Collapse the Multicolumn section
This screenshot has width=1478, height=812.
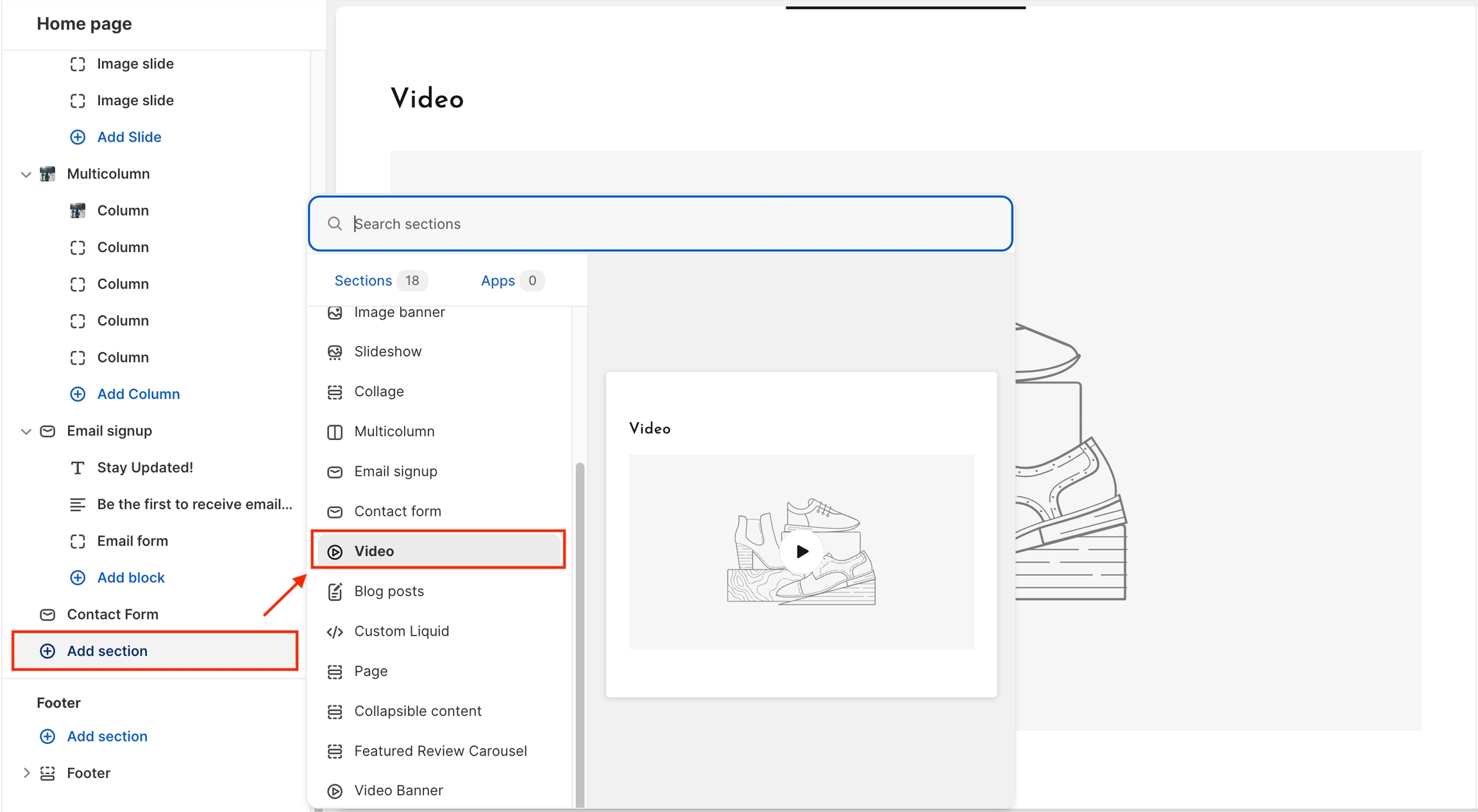26,174
